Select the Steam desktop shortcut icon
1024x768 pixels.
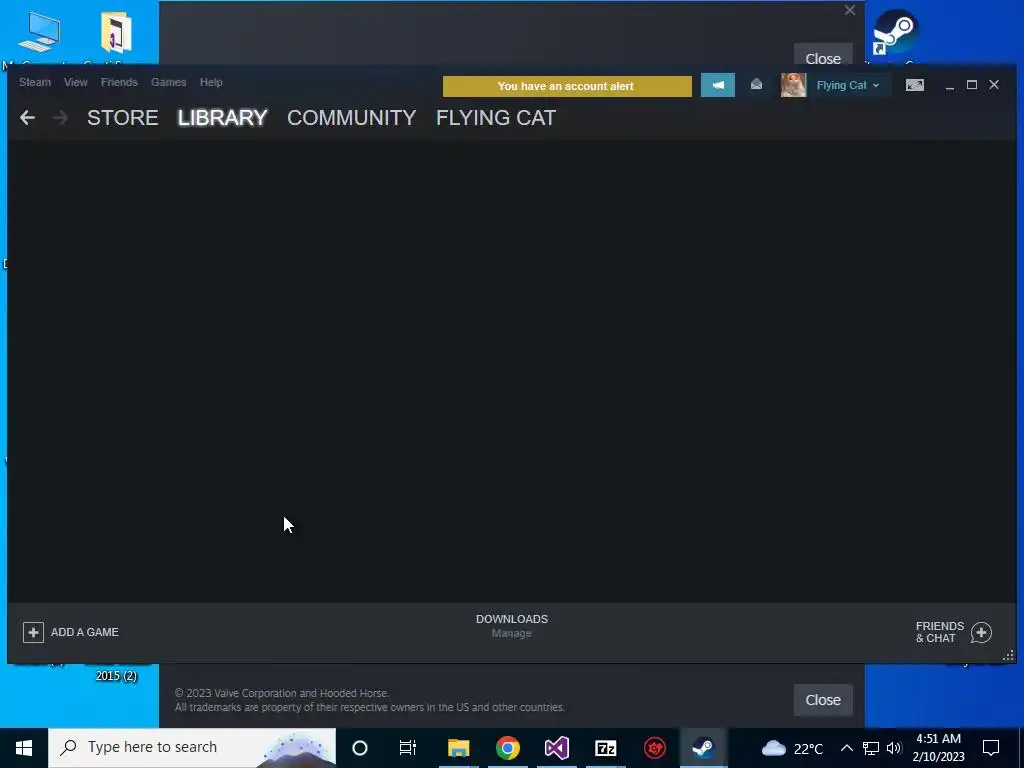tap(895, 33)
